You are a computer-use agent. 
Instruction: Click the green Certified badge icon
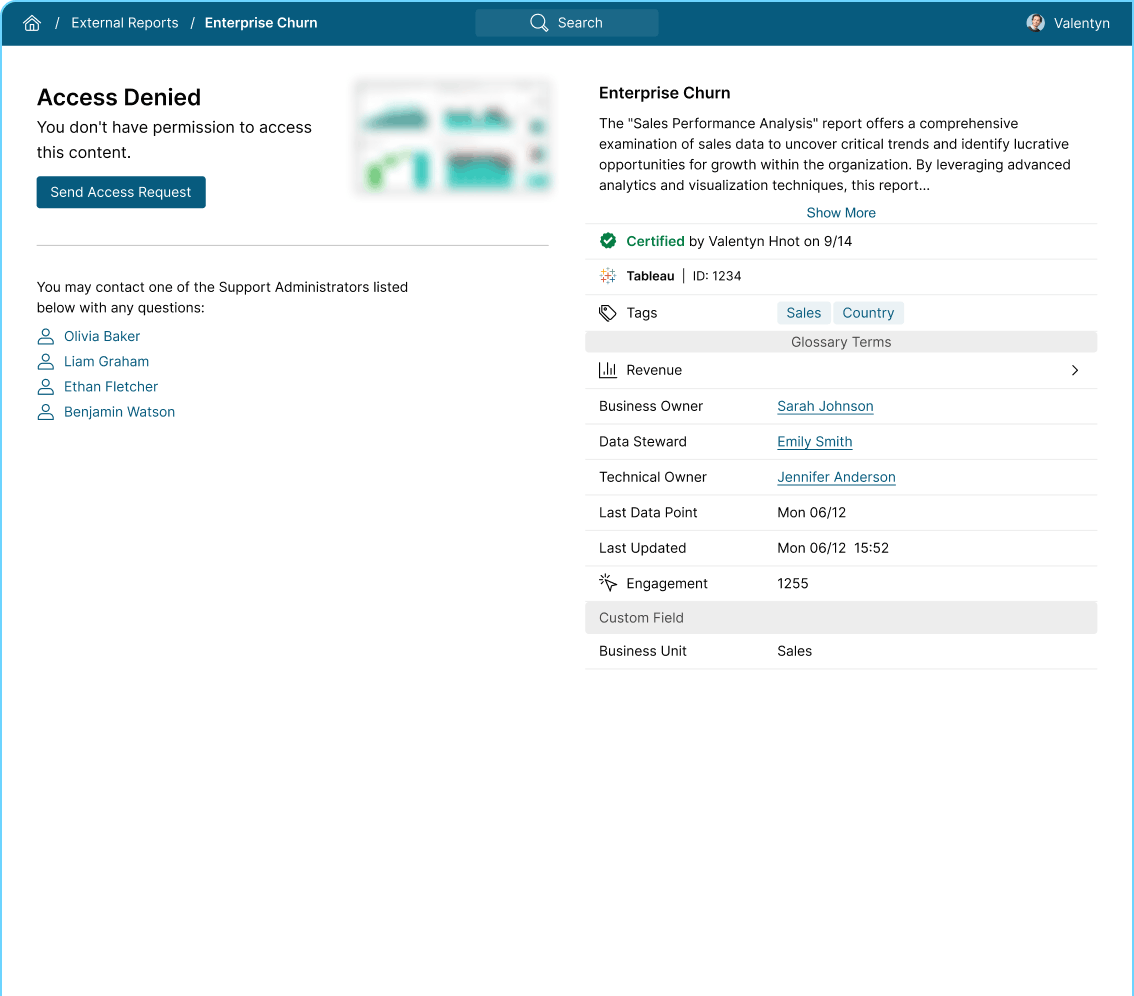(x=608, y=240)
